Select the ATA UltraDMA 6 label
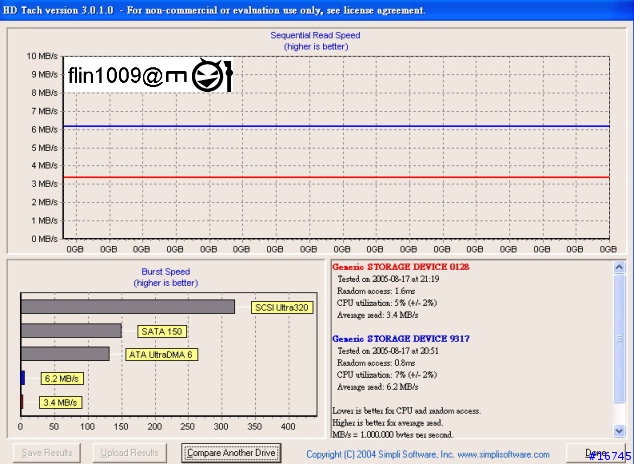Viewport: 634px width, 464px height. coord(161,355)
